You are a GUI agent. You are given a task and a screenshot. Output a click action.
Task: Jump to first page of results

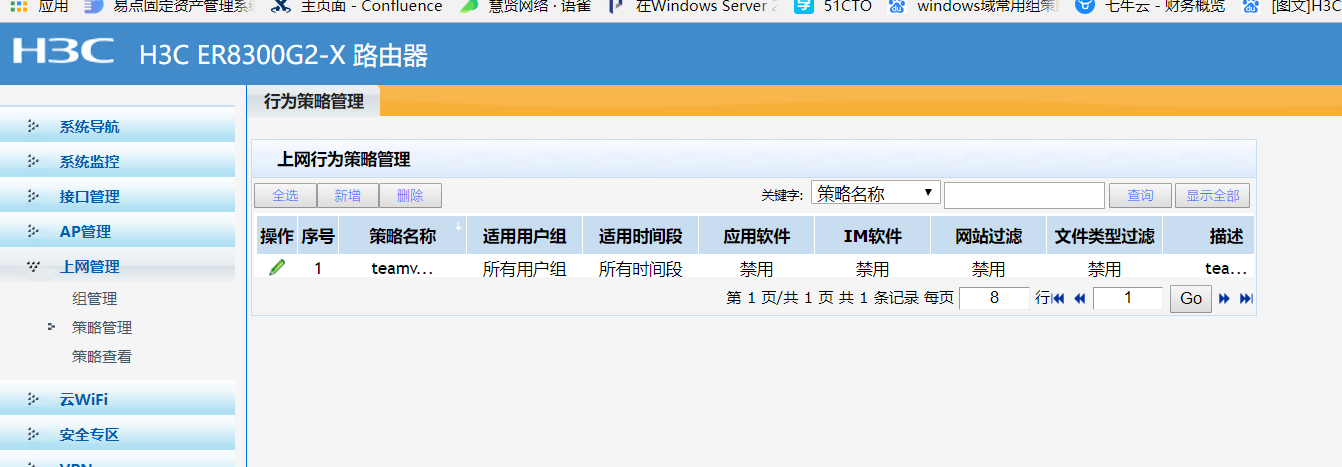click(1058, 298)
